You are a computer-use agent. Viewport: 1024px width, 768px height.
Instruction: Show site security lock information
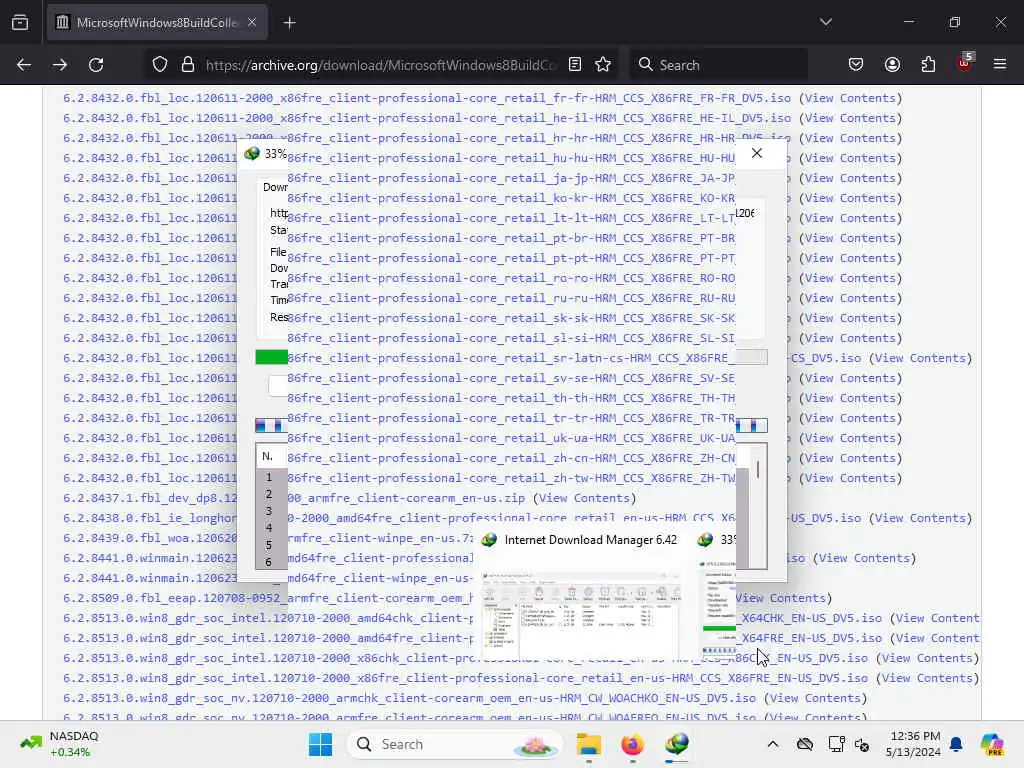tap(188, 65)
